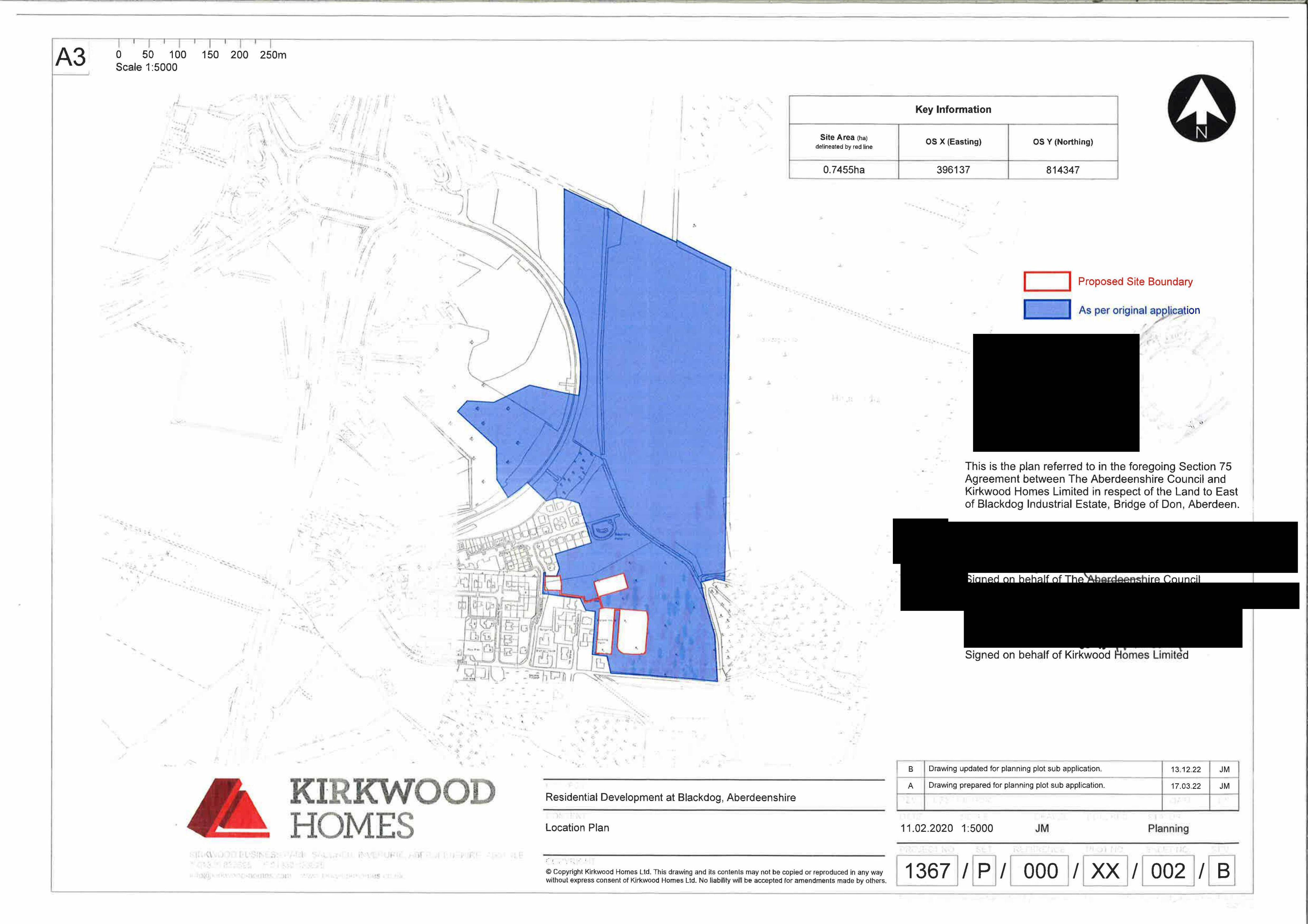Click the Section 75 Agreement paragraph

(1102, 485)
